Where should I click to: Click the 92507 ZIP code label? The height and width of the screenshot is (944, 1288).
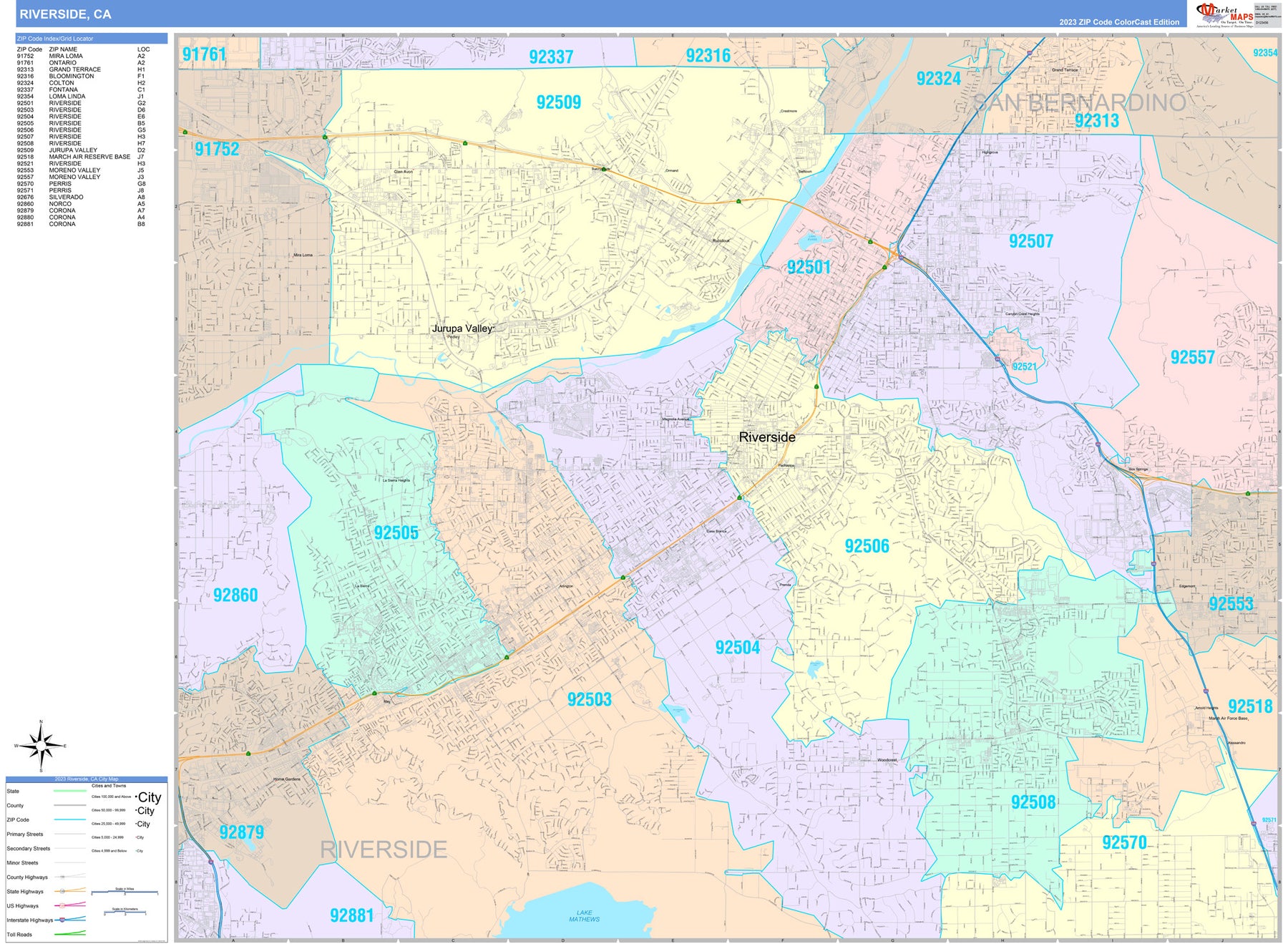pyautogui.click(x=1030, y=241)
